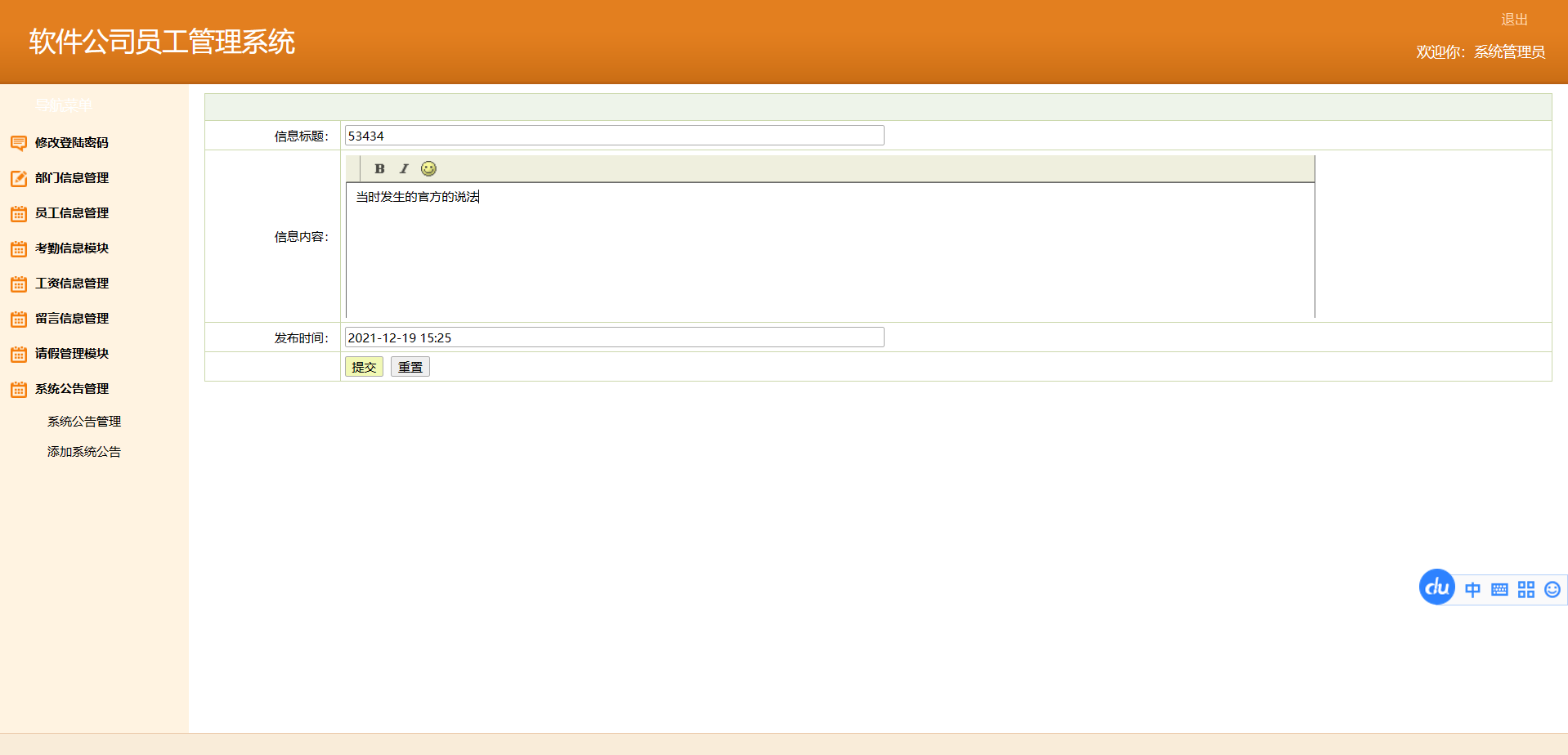Click the 软件公司员工管理系统 title
The image size is (1568, 755).
coord(162,41)
